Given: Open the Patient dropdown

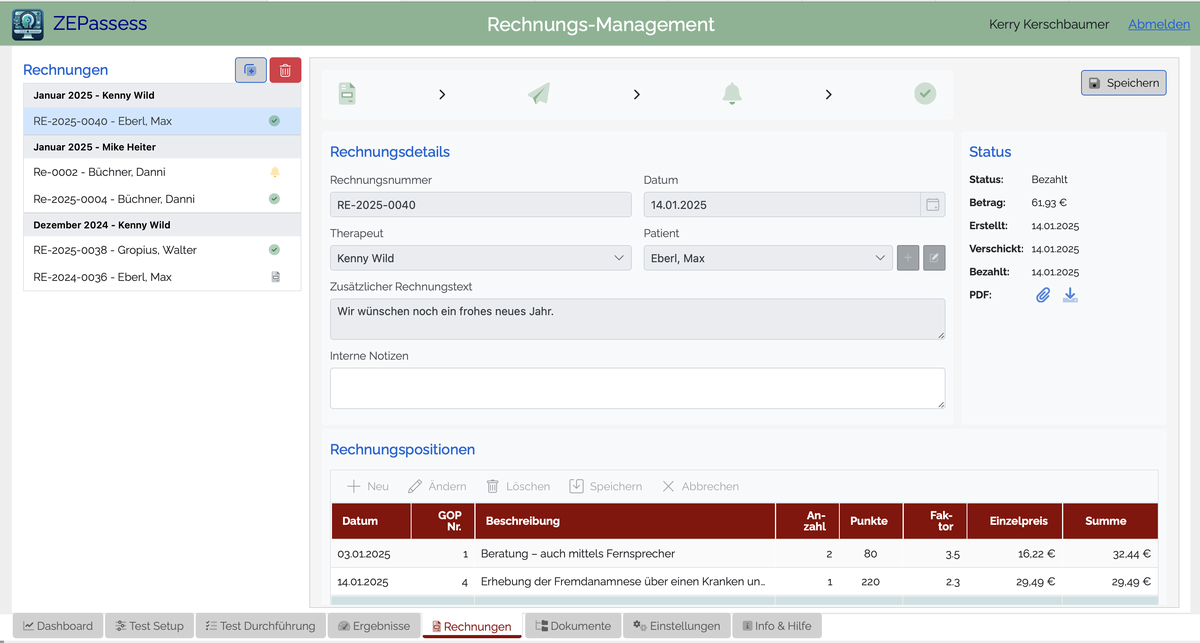Looking at the screenshot, I should (768, 258).
